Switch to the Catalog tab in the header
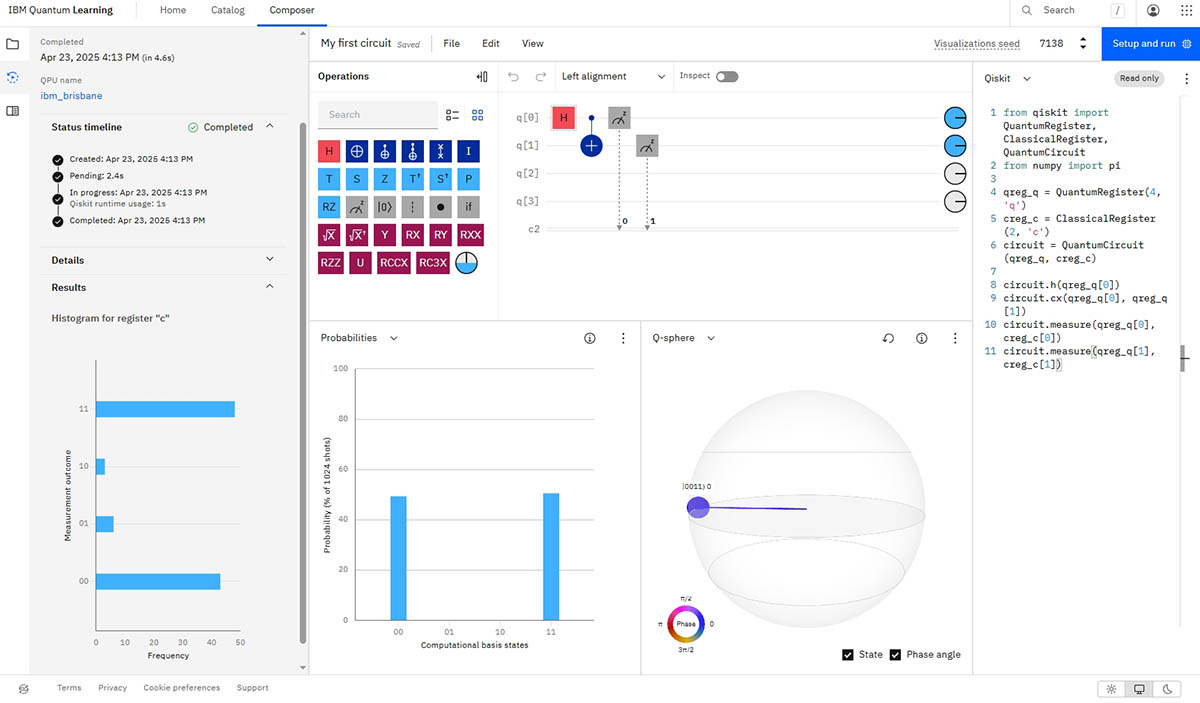Screen dimensions: 1200x703 (227, 10)
